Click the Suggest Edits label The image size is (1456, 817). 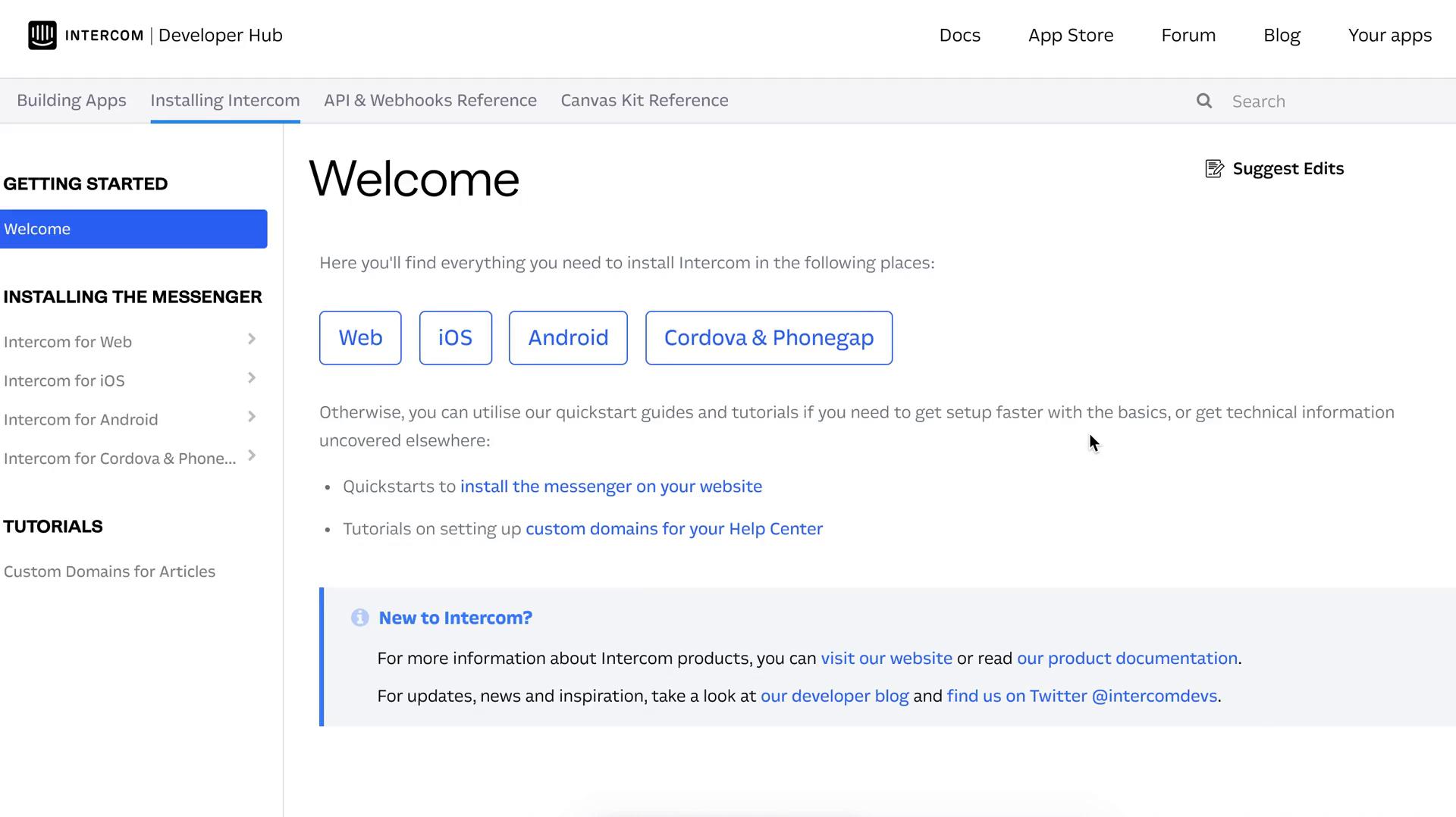(1288, 168)
